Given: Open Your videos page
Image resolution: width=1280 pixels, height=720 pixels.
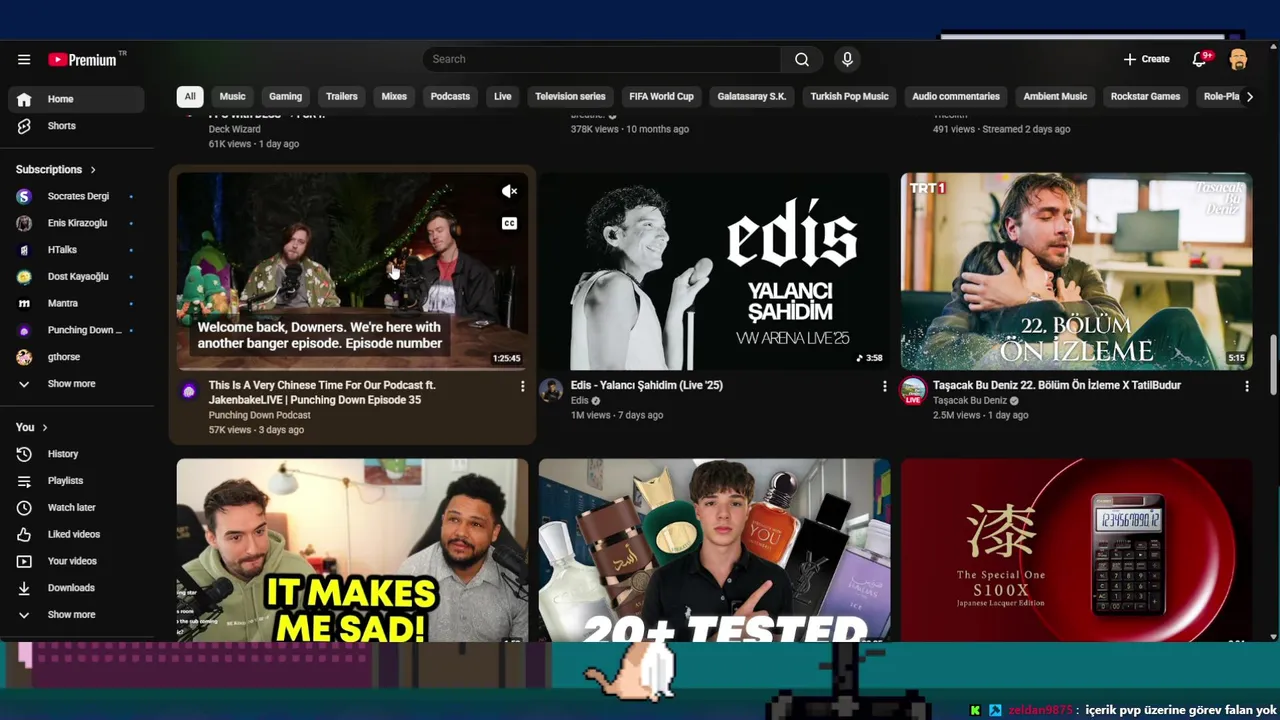Looking at the screenshot, I should (76, 561).
